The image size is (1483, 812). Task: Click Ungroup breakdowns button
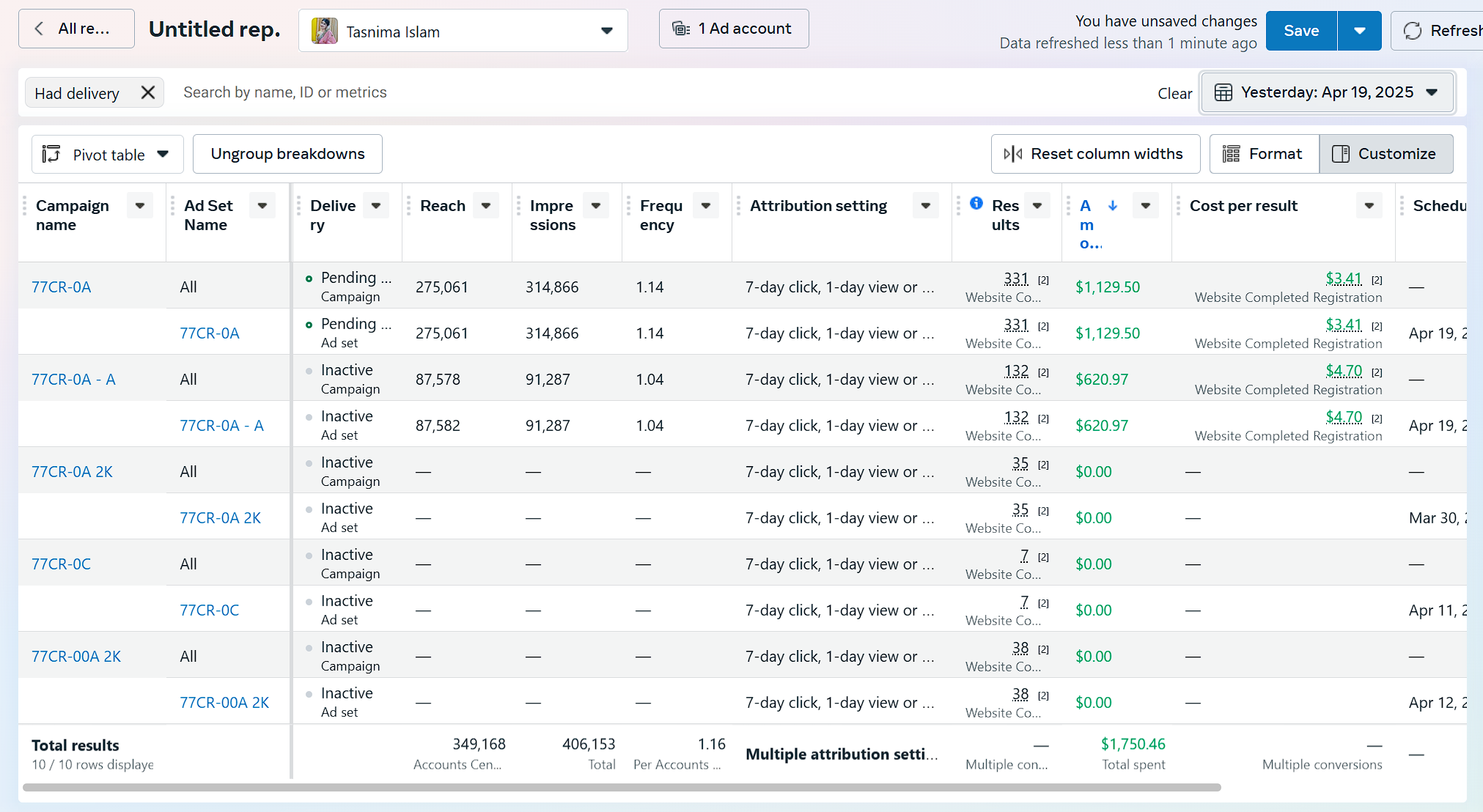click(x=287, y=154)
